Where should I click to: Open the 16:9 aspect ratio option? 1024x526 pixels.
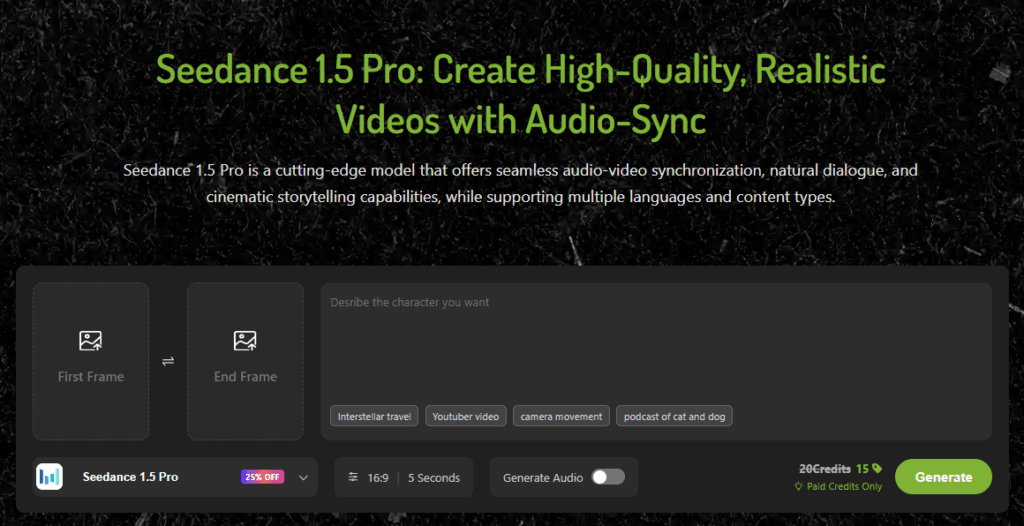click(x=377, y=478)
